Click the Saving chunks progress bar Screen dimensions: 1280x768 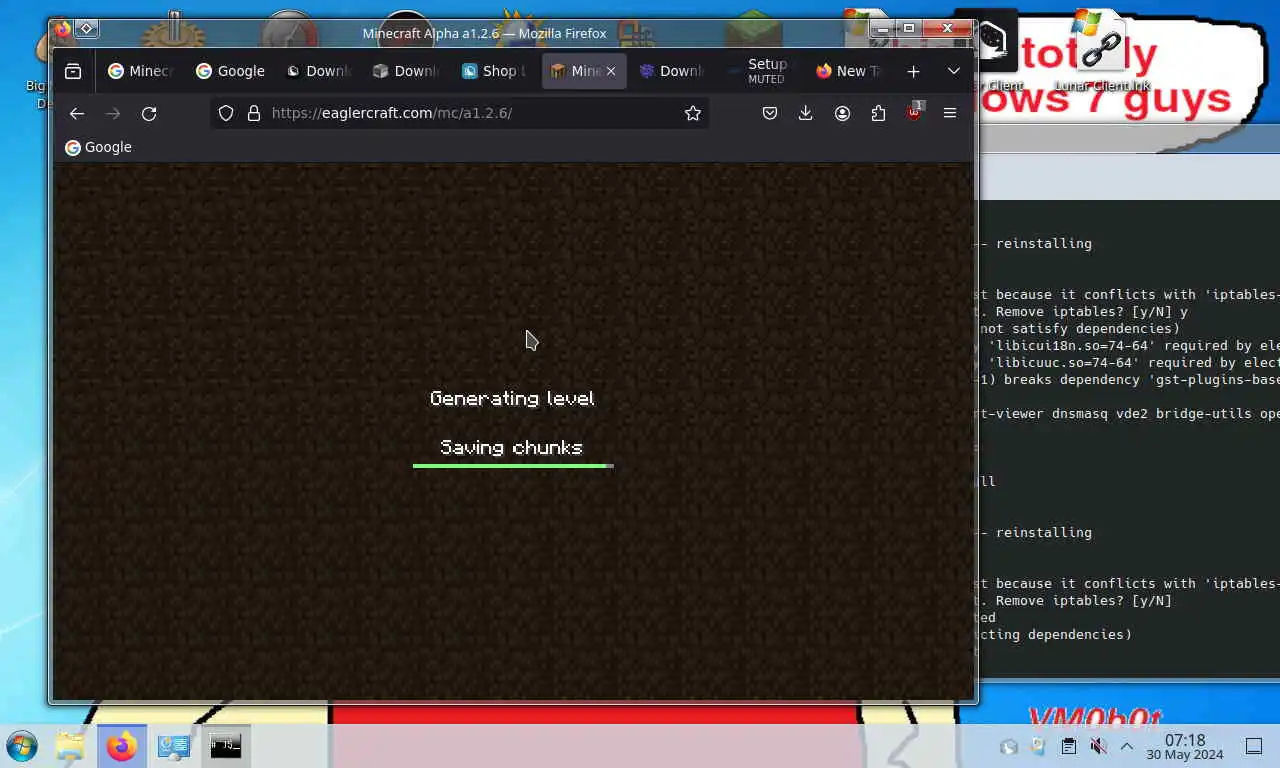click(513, 465)
